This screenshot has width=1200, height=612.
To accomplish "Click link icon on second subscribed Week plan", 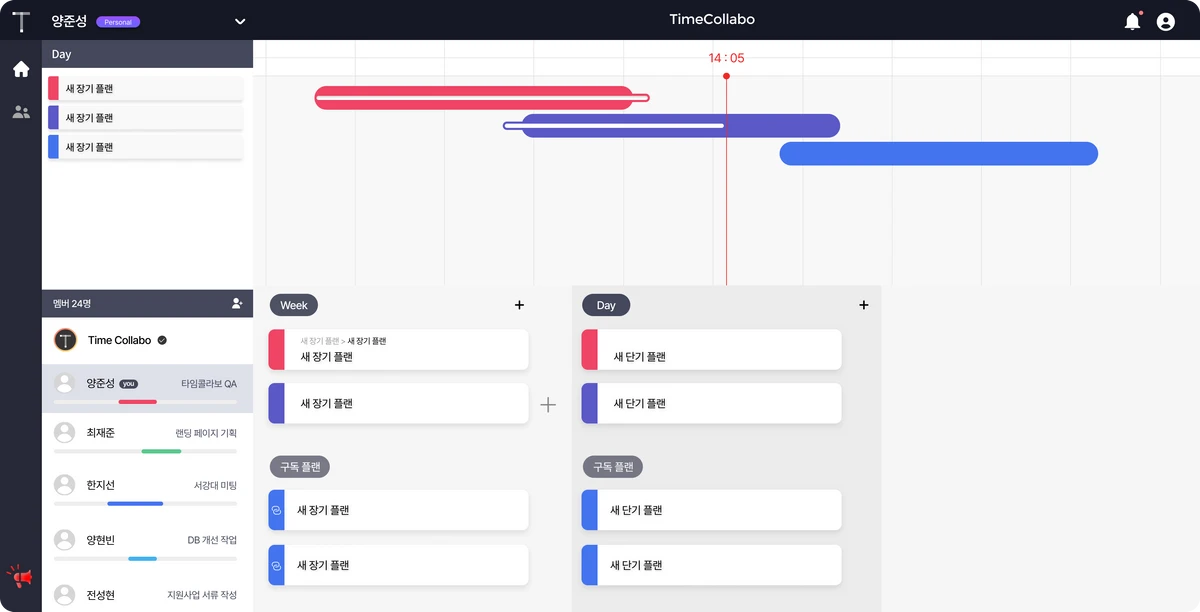I will coord(277,565).
